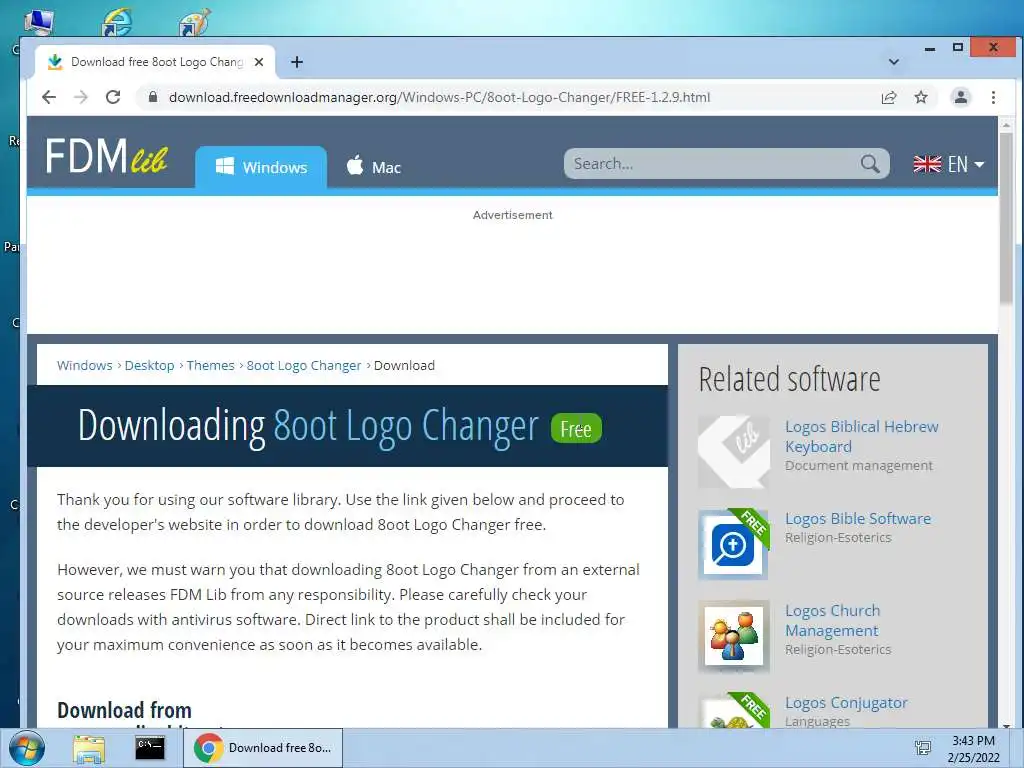1024x768 pixels.
Task: Click the page vertical scrollbar thumb
Action: 1006,219
